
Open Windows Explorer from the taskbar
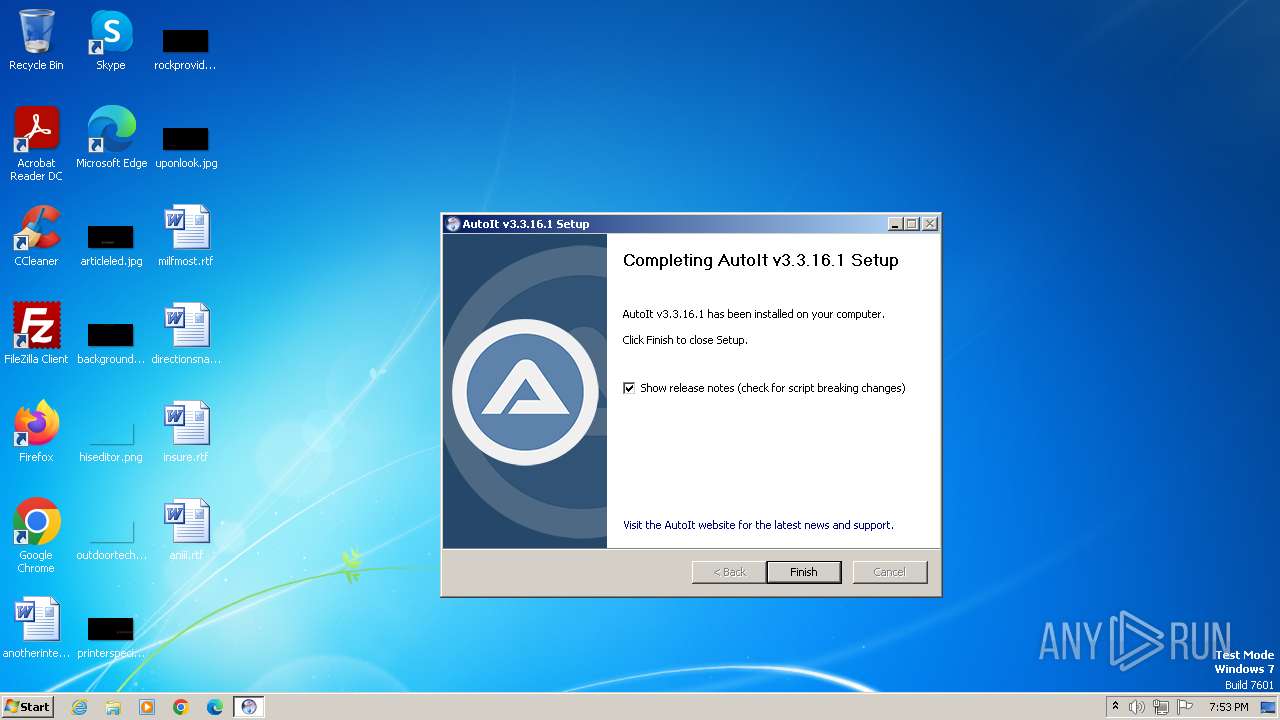click(113, 707)
